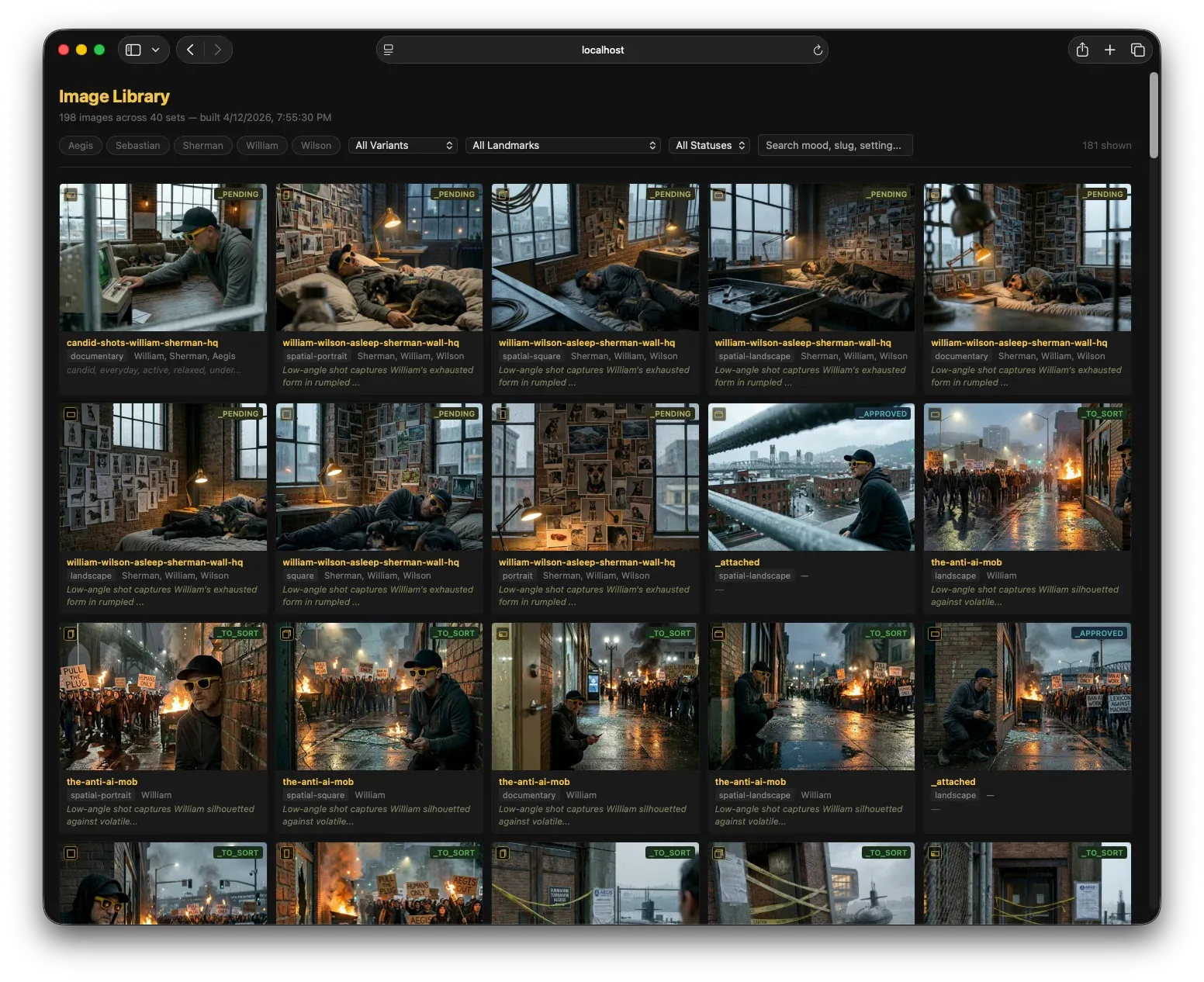1204x982 pixels.
Task: Go forward with the Safari forward arrow
Action: pyautogui.click(x=218, y=50)
